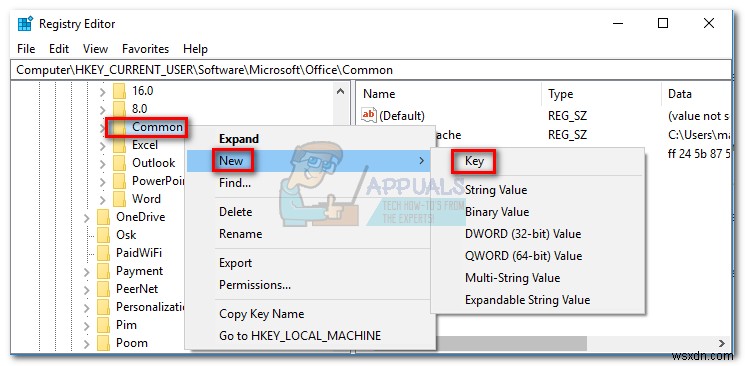Click the folder icon next to 16.0
This screenshot has width=745, height=366.
click(119, 90)
